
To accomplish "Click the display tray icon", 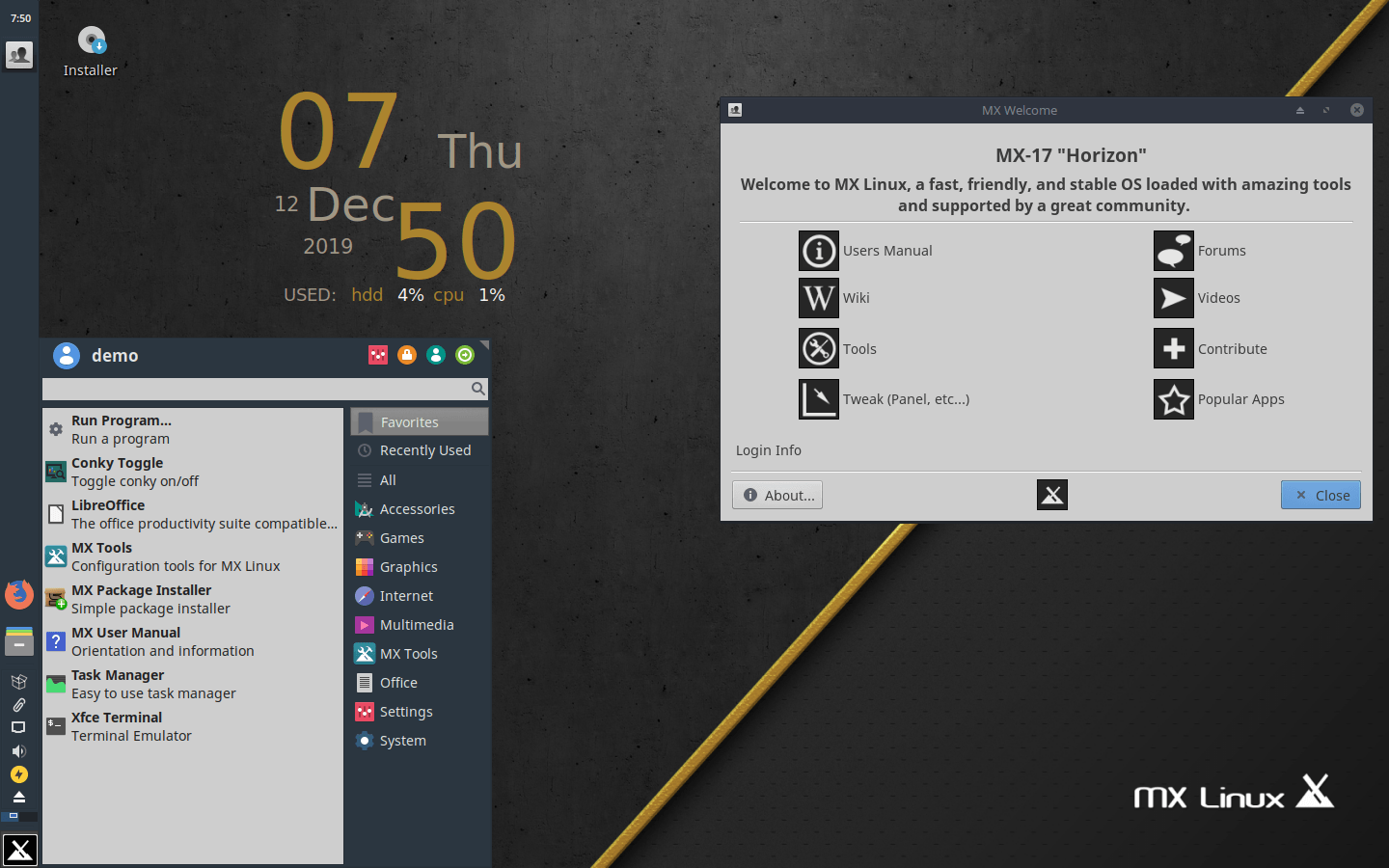I will (18, 728).
